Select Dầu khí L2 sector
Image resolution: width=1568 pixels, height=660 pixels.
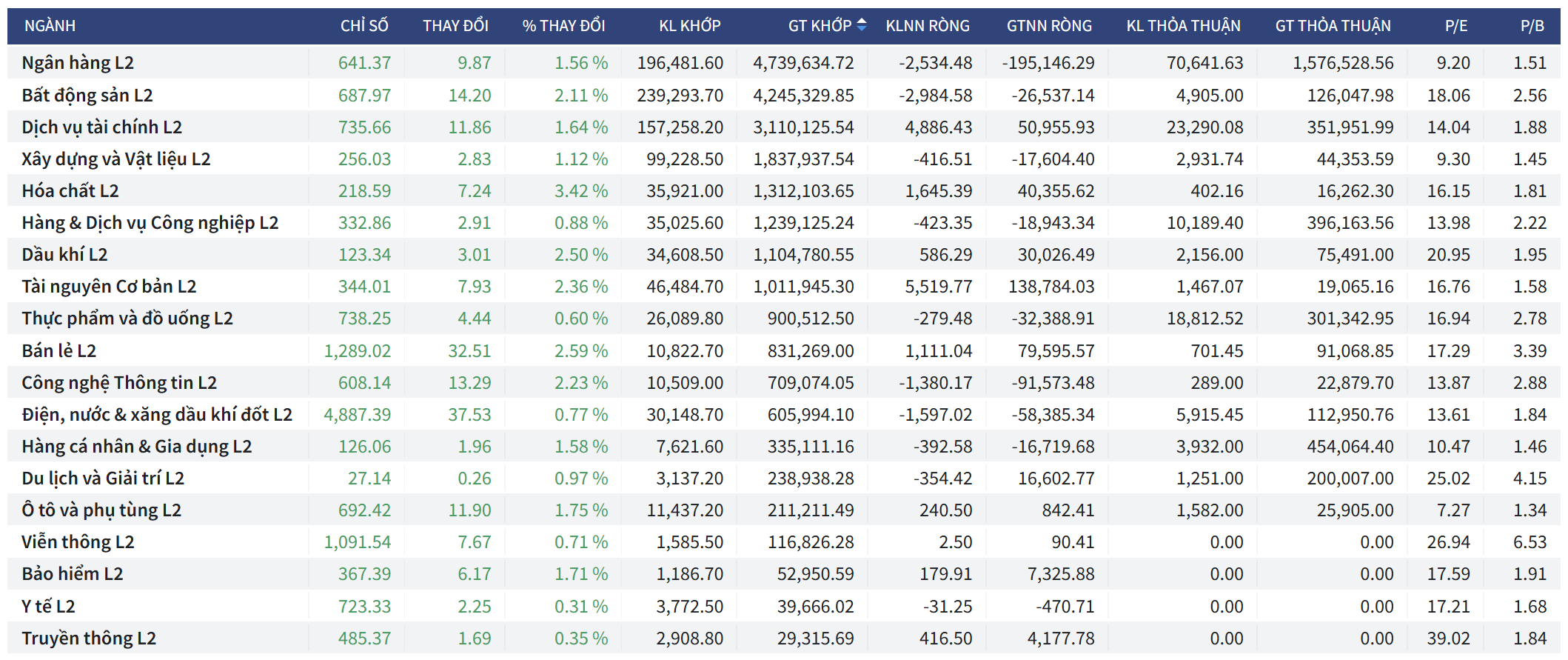(64, 255)
